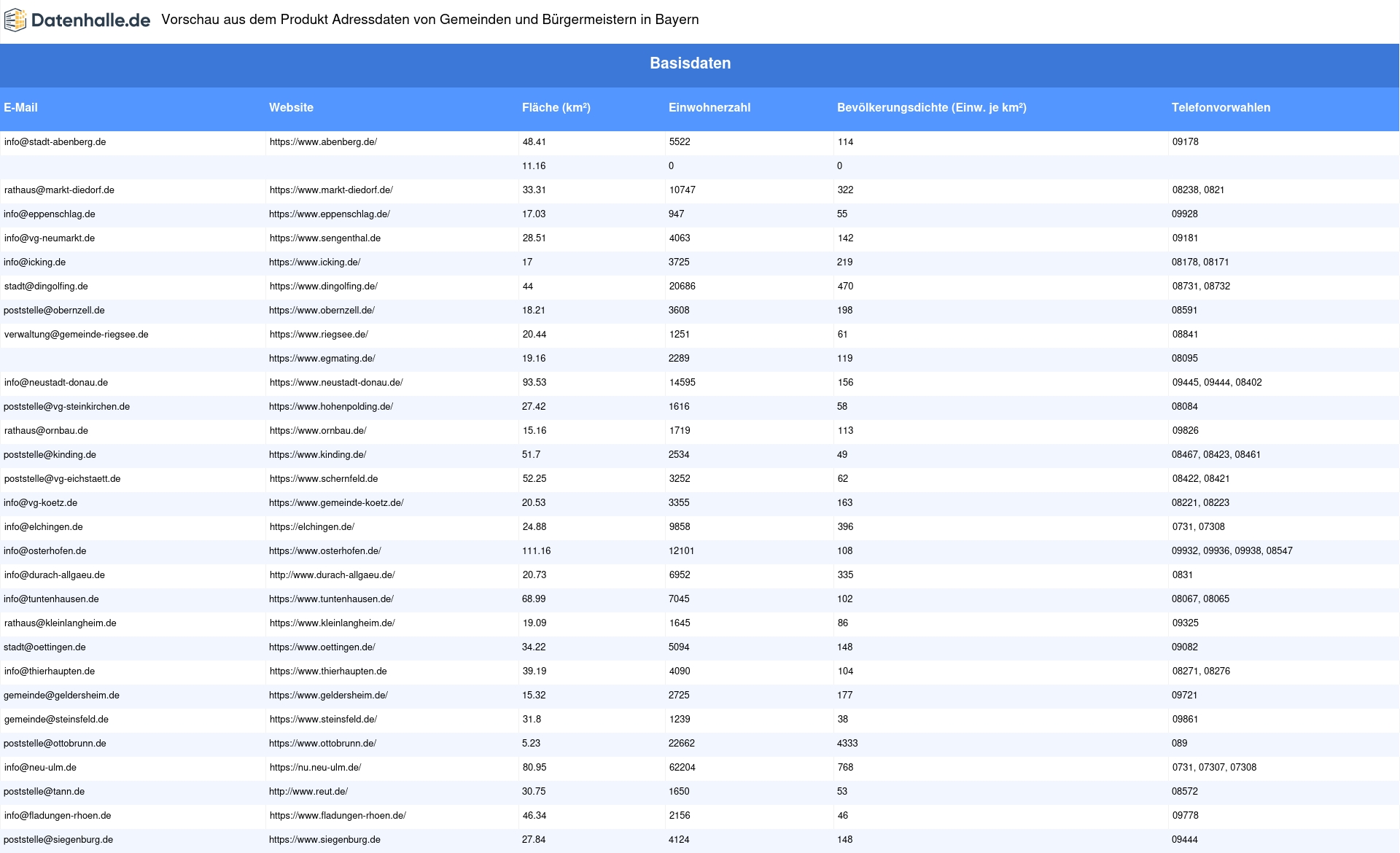
Task: Click email info@neu-ulm.de
Action: 41,768
